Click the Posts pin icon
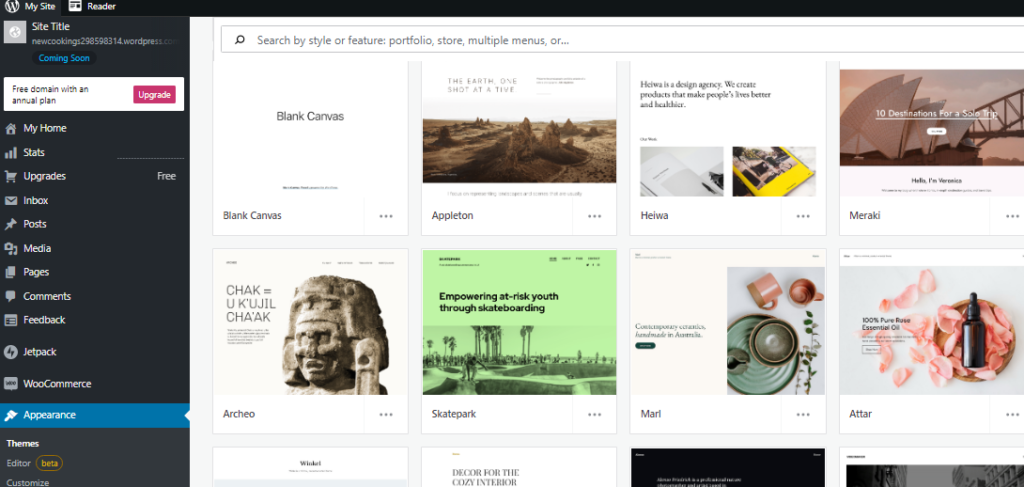 click(10, 225)
